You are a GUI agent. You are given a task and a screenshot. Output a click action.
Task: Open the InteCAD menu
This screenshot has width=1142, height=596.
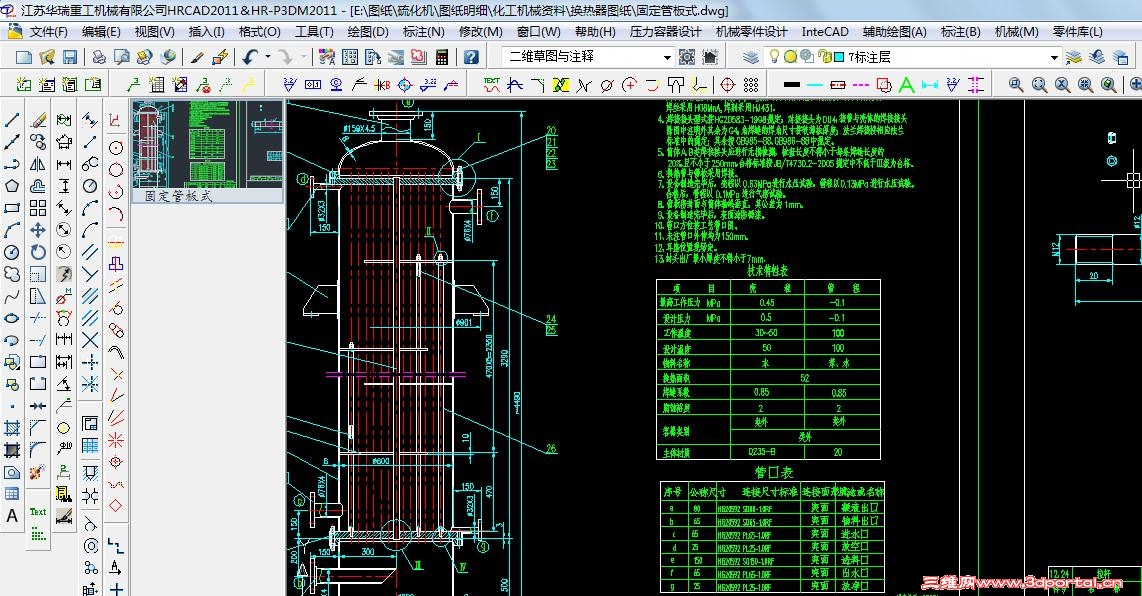coord(824,32)
